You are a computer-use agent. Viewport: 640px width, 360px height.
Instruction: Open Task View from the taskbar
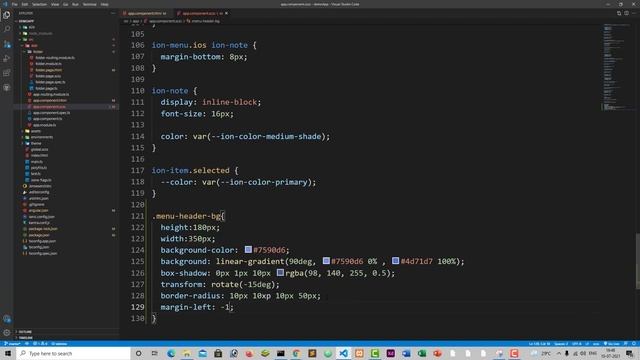coord(154,353)
